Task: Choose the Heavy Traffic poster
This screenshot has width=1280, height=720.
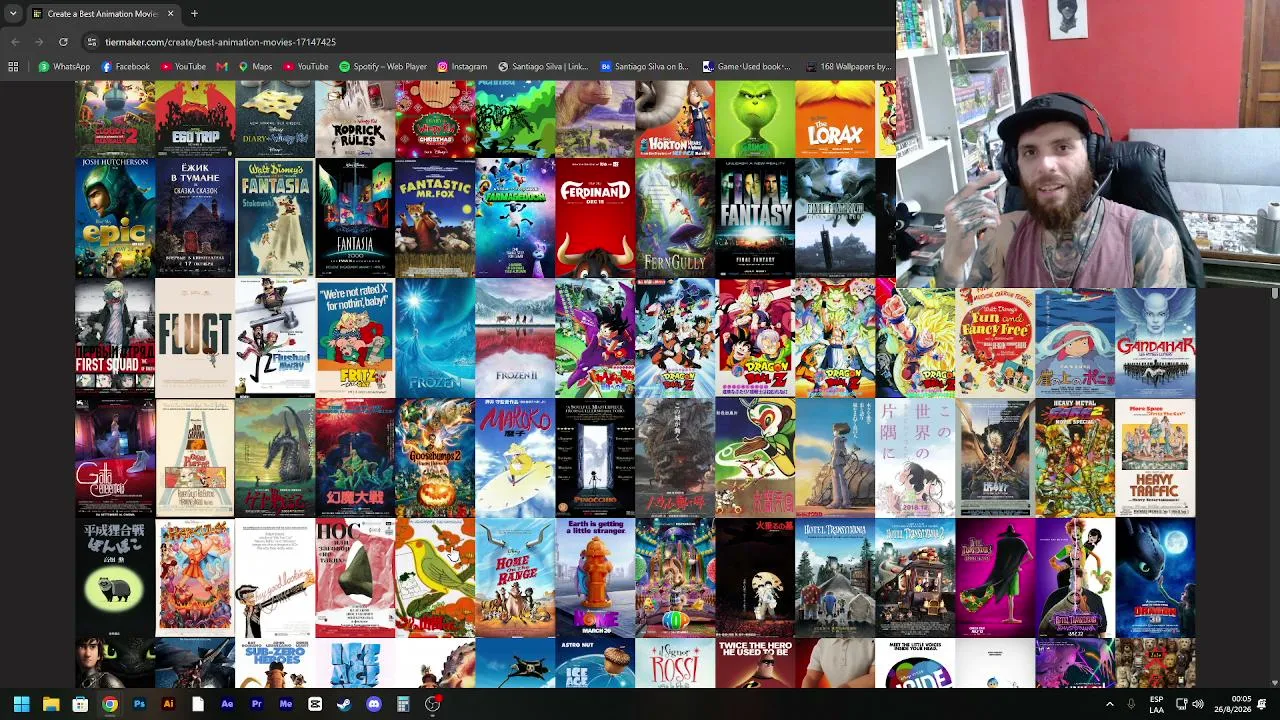Action: (x=1155, y=458)
